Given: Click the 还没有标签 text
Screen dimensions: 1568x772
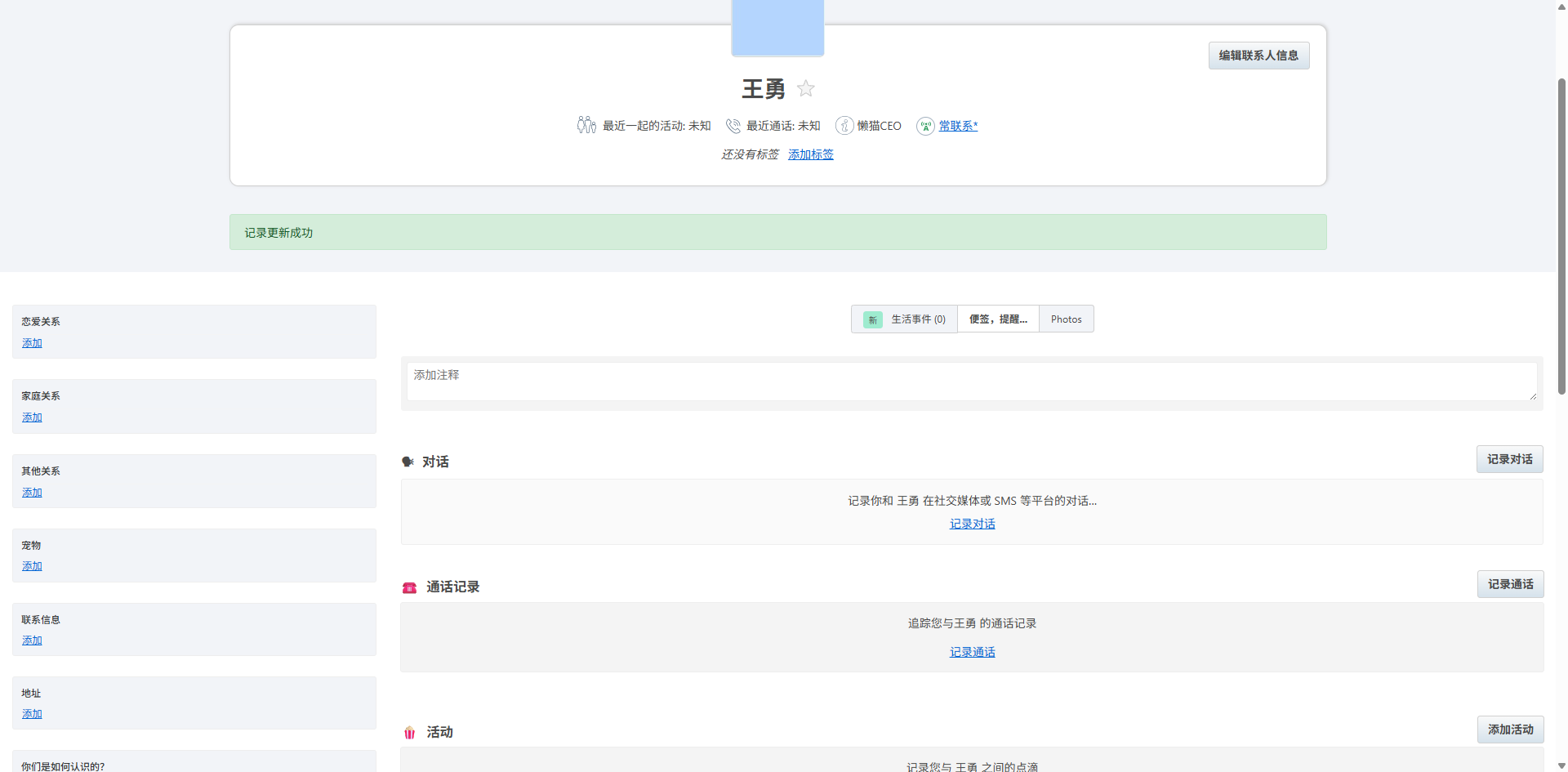Looking at the screenshot, I should [x=750, y=154].
